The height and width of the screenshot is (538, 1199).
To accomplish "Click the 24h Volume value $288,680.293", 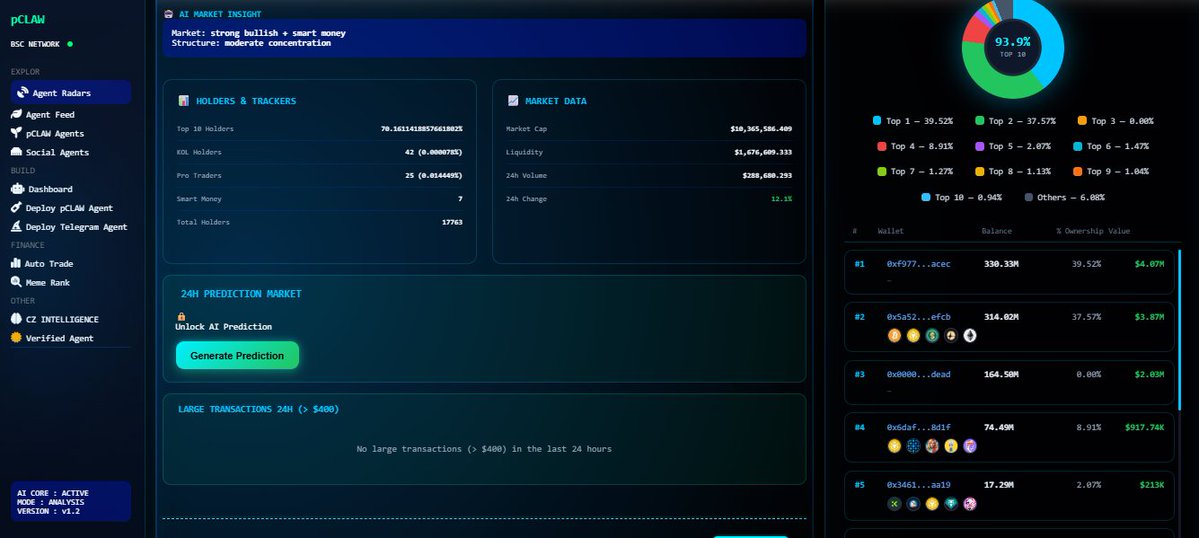I will click(767, 176).
